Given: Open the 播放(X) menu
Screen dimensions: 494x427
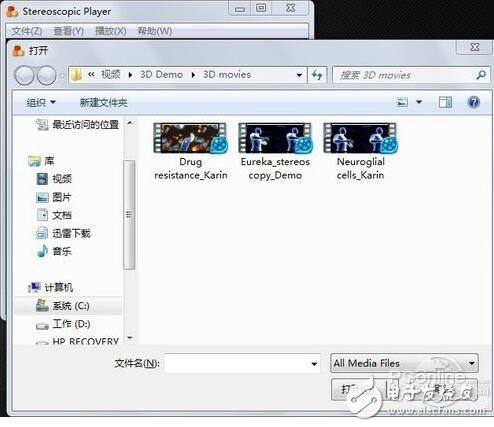Looking at the screenshot, I should coord(110,31).
